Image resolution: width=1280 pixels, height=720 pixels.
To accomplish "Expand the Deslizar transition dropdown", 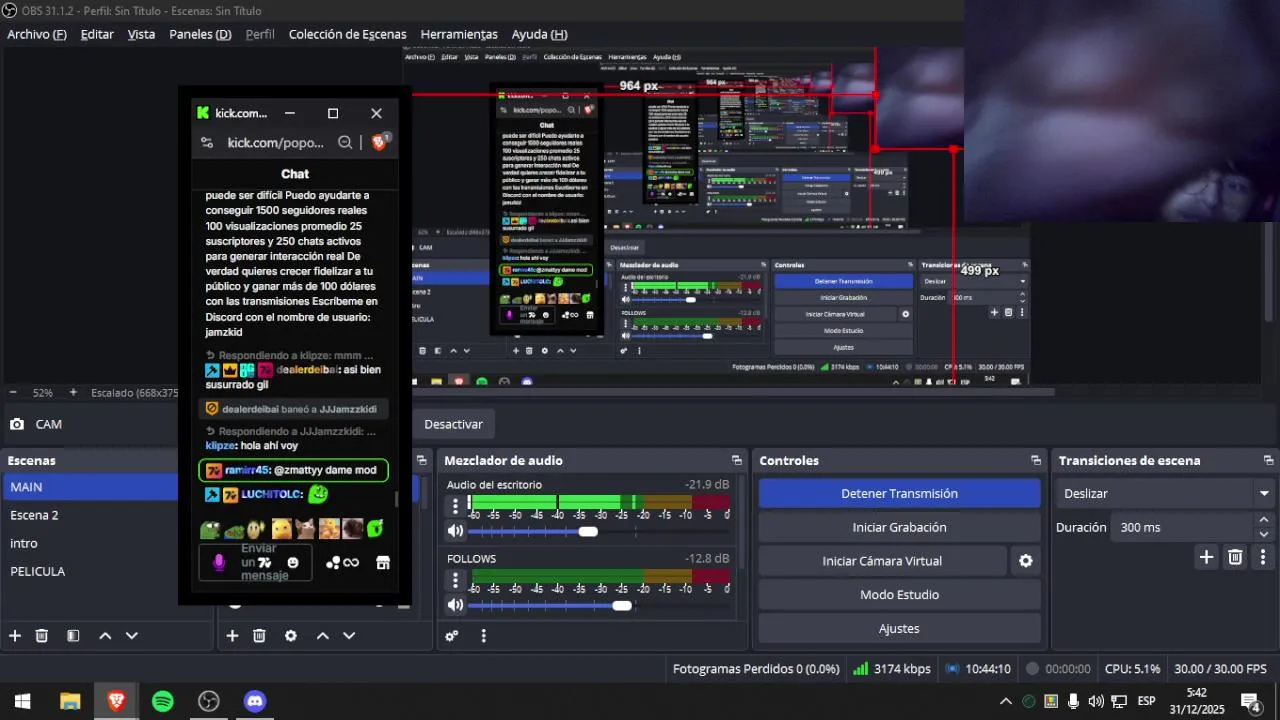I will [x=1264, y=493].
